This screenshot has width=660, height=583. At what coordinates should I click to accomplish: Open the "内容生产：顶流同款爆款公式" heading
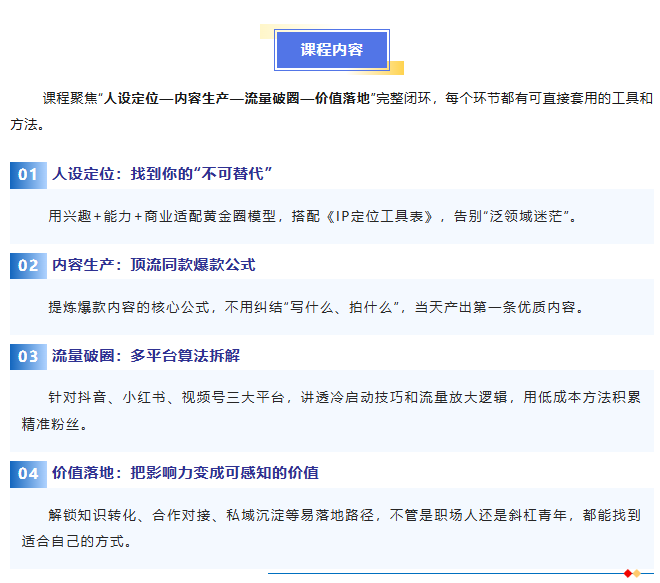coord(153,265)
